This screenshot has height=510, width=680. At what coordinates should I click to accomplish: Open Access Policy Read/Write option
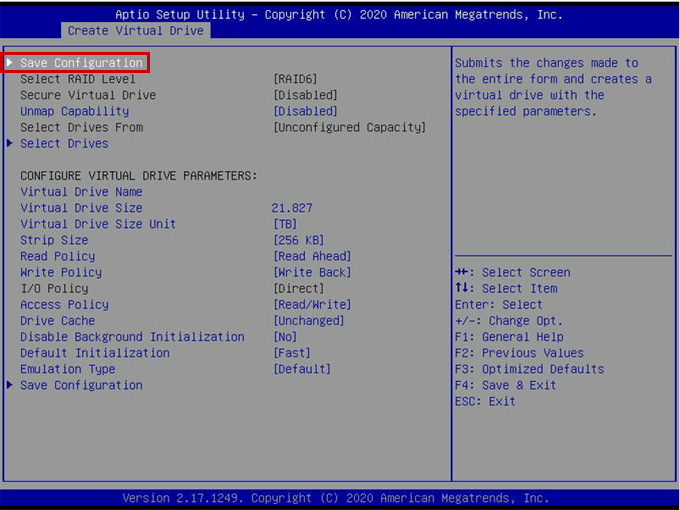tap(312, 304)
